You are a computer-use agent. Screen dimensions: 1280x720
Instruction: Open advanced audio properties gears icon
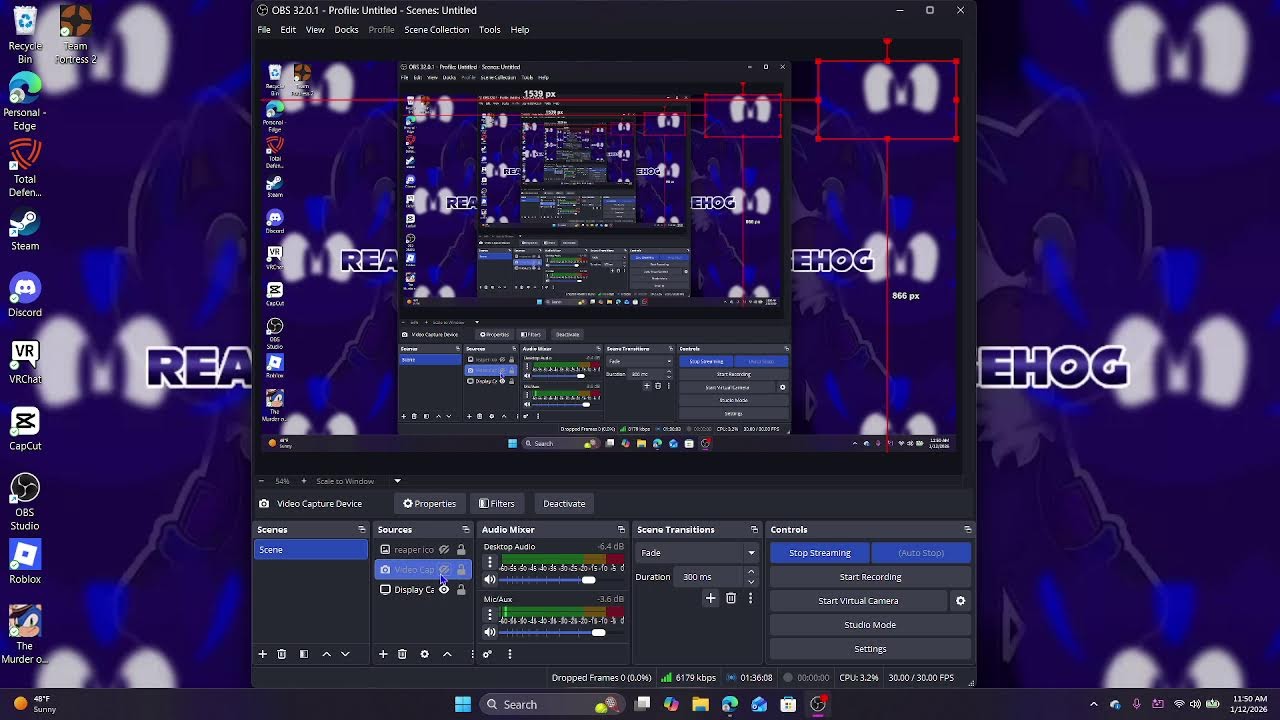click(488, 654)
